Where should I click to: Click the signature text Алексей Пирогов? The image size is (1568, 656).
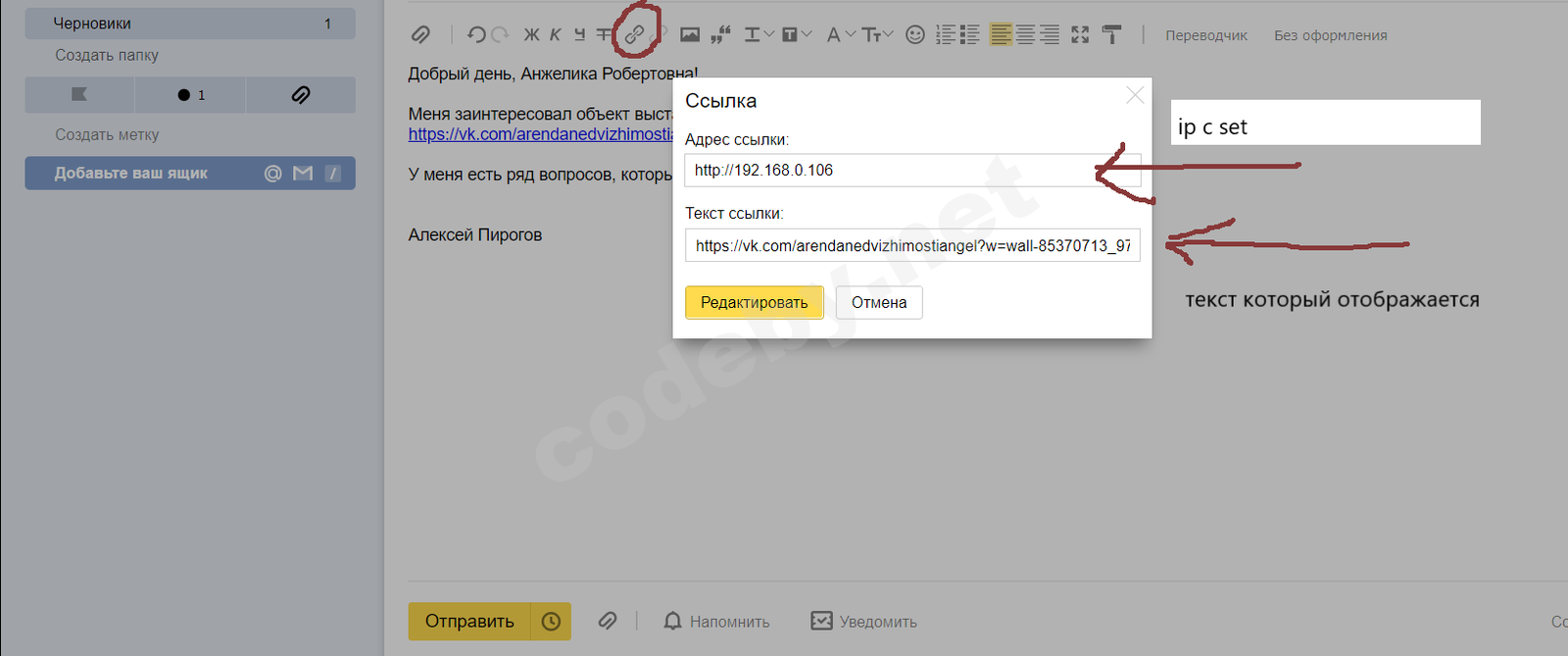[475, 234]
